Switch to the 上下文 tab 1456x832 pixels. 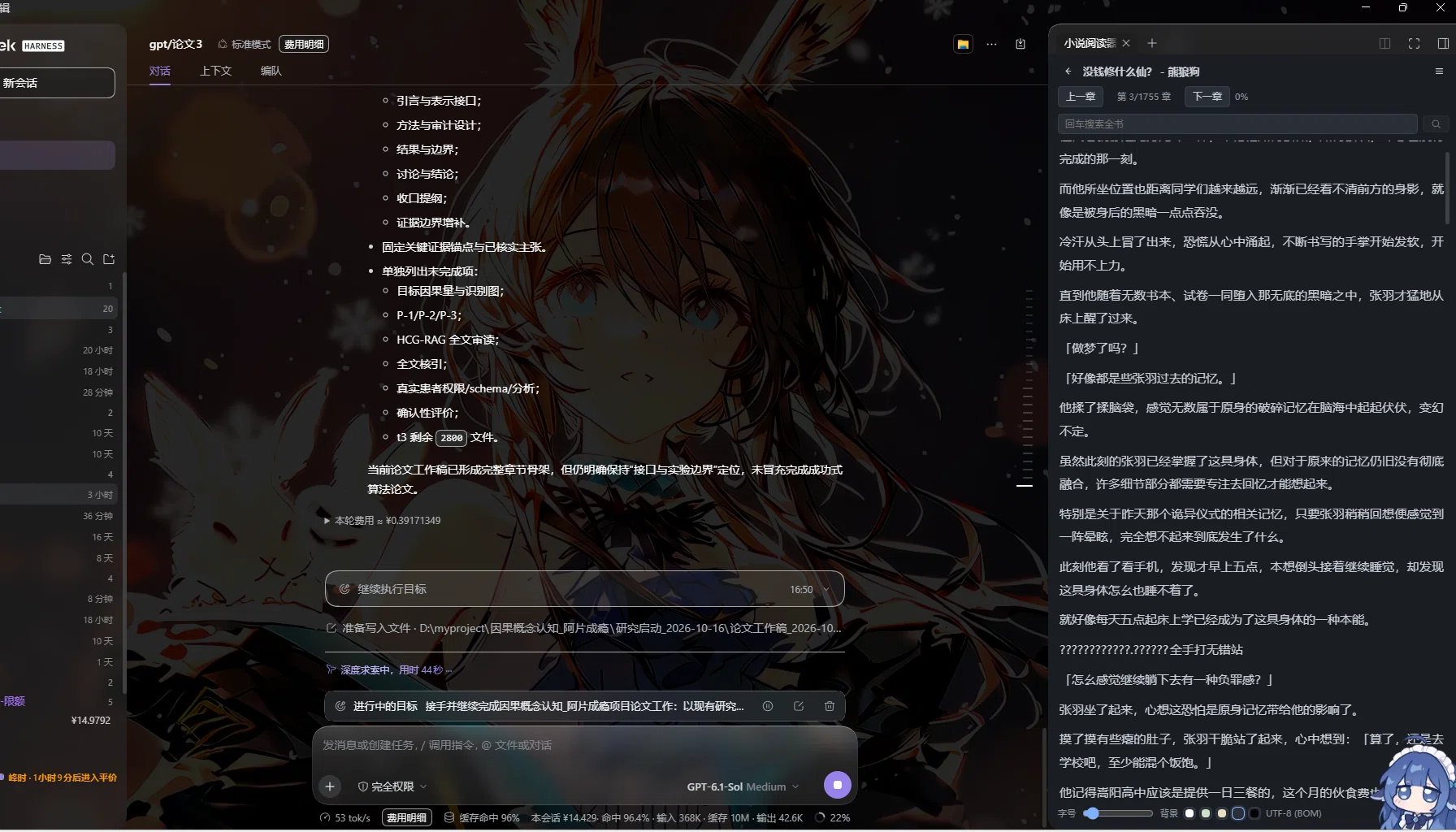coord(216,71)
